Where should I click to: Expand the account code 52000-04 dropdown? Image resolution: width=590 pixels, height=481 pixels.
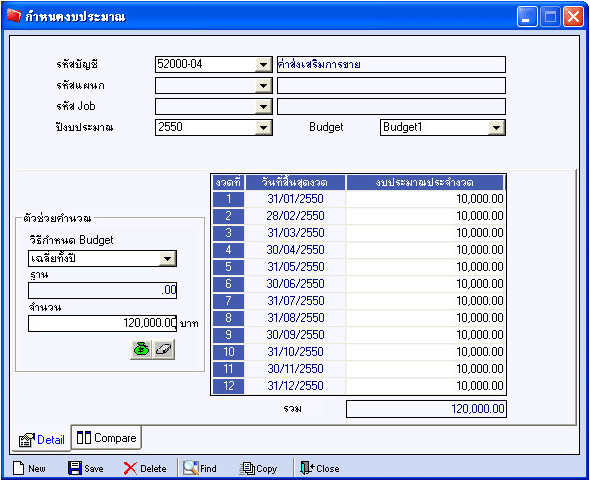click(x=263, y=65)
